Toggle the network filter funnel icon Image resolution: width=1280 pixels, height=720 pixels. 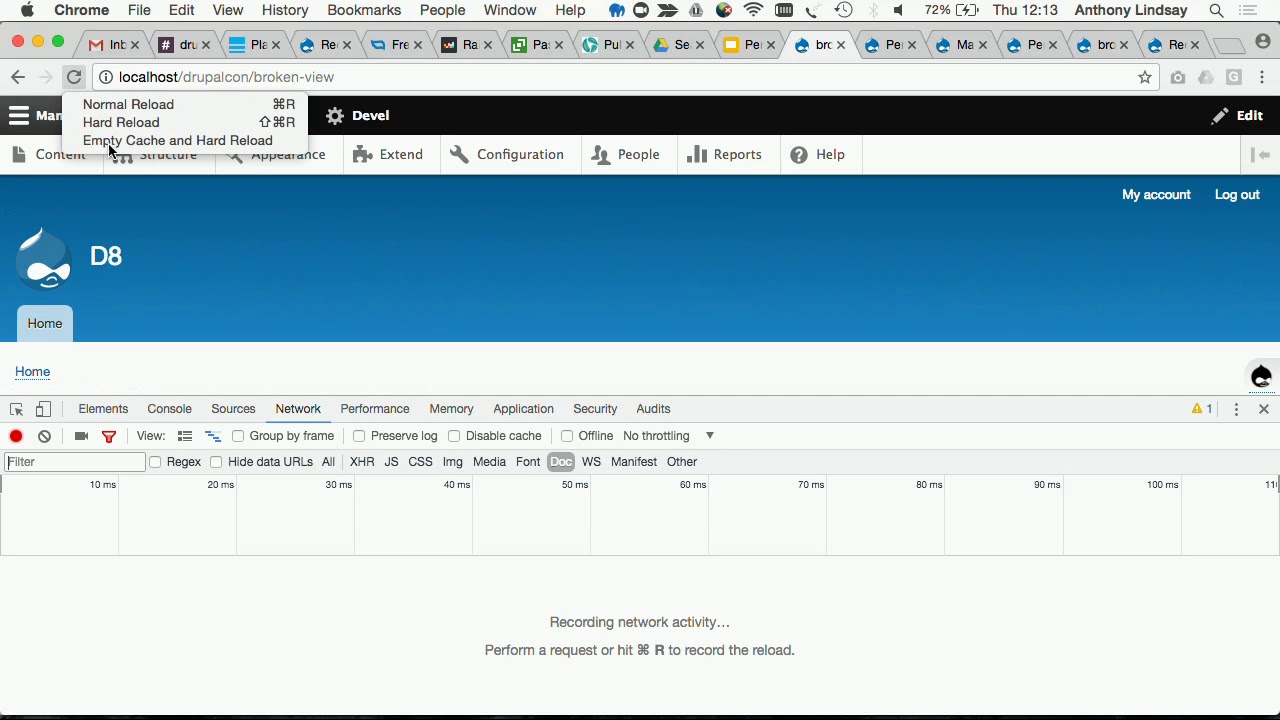(109, 436)
